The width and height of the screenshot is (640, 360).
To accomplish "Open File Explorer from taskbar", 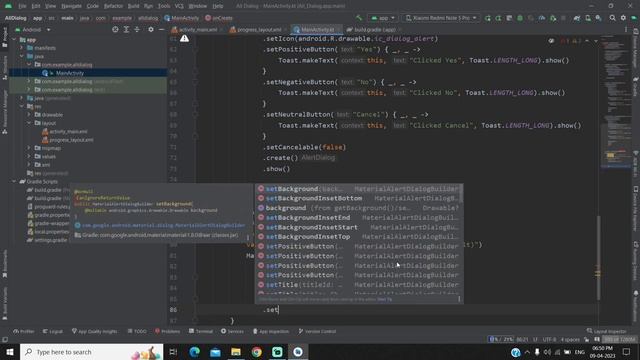I will tap(236, 352).
